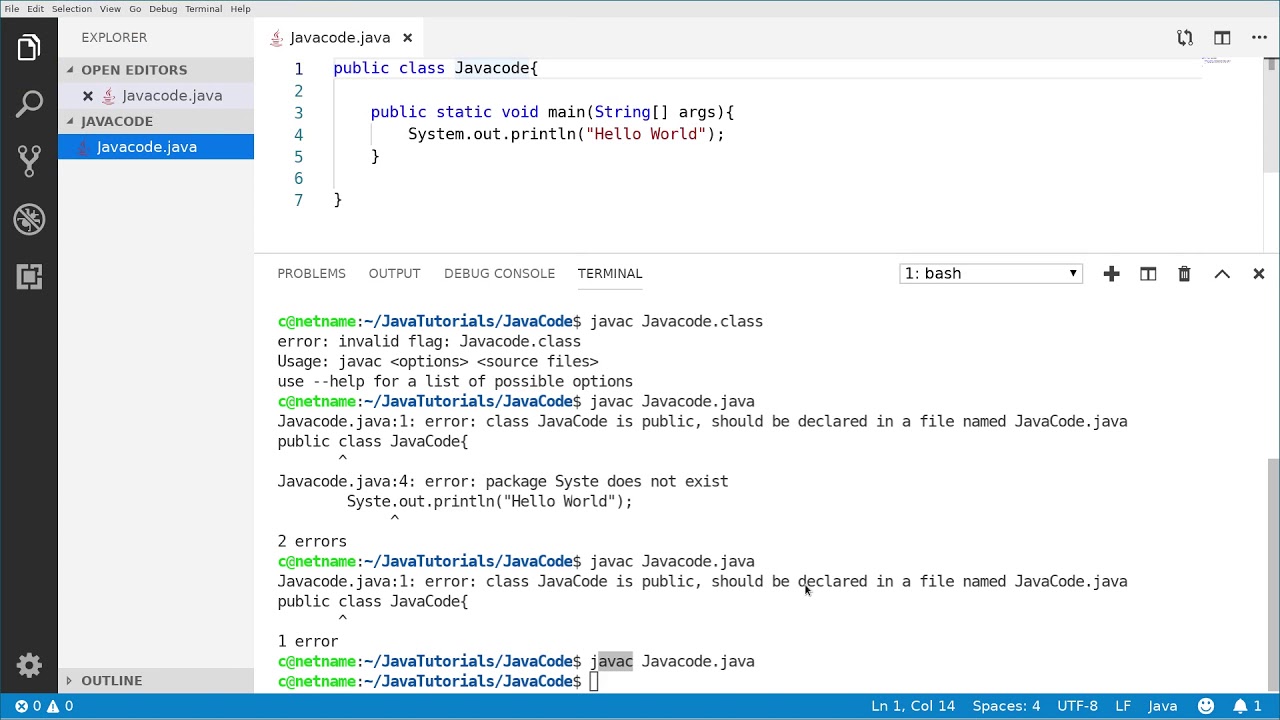
Task: Click the warnings count in status bar
Action: 60,706
